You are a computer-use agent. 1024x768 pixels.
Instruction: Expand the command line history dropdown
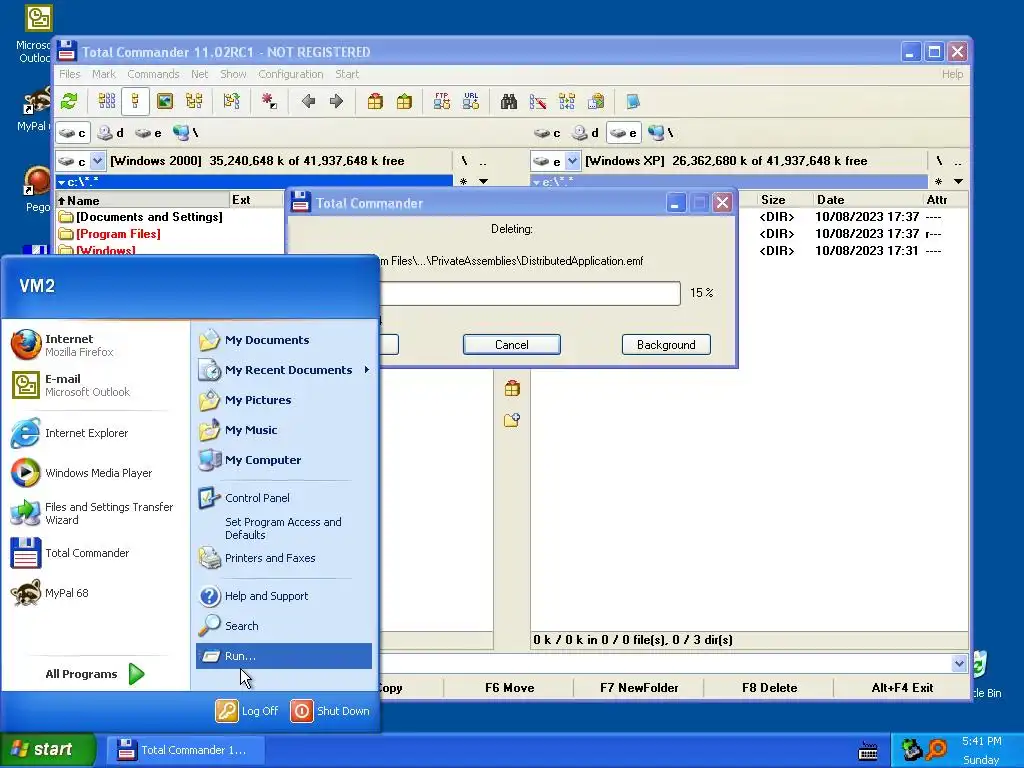(x=959, y=664)
